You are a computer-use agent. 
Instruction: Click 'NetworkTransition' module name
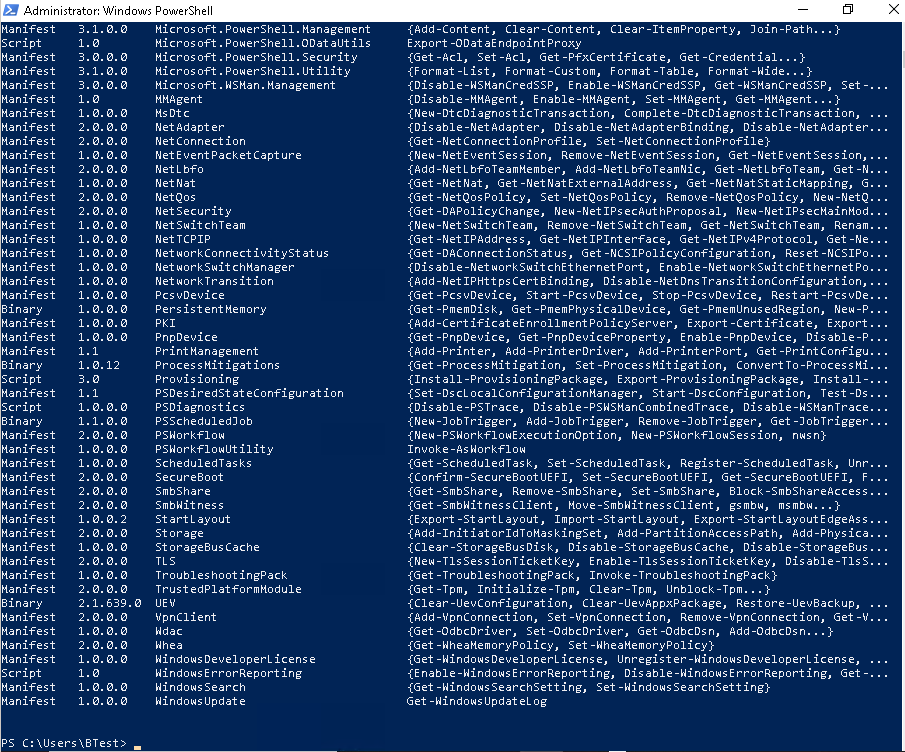(214, 281)
